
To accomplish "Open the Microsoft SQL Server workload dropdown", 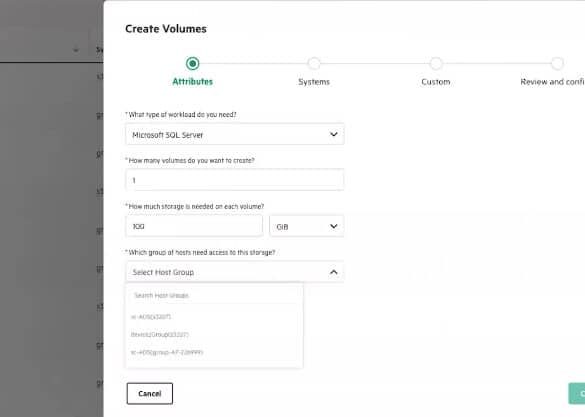I will (235, 135).
